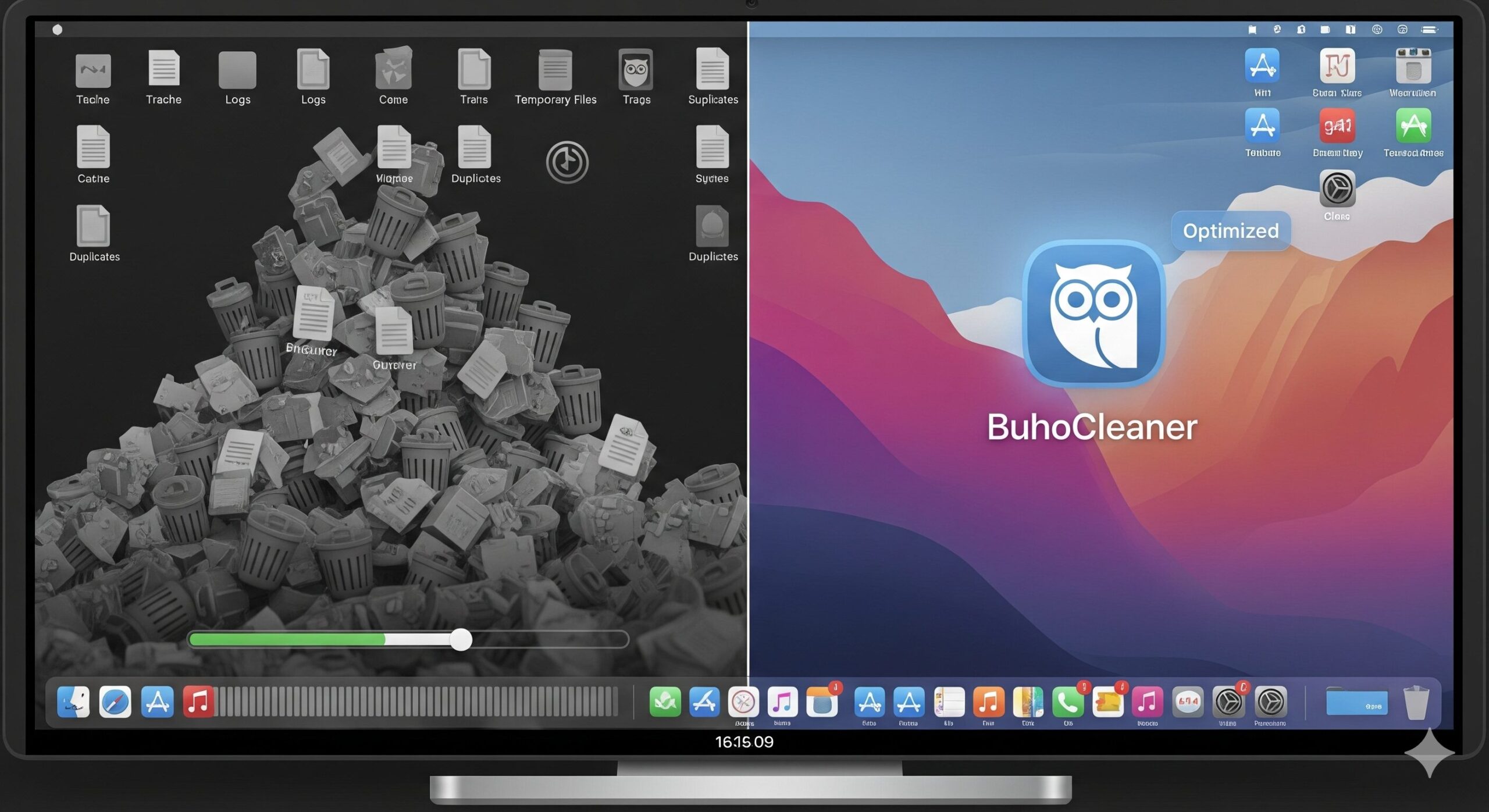Image resolution: width=1489 pixels, height=812 pixels.
Task: Open the Duplicates icon below Cathe
Action: [x=93, y=226]
